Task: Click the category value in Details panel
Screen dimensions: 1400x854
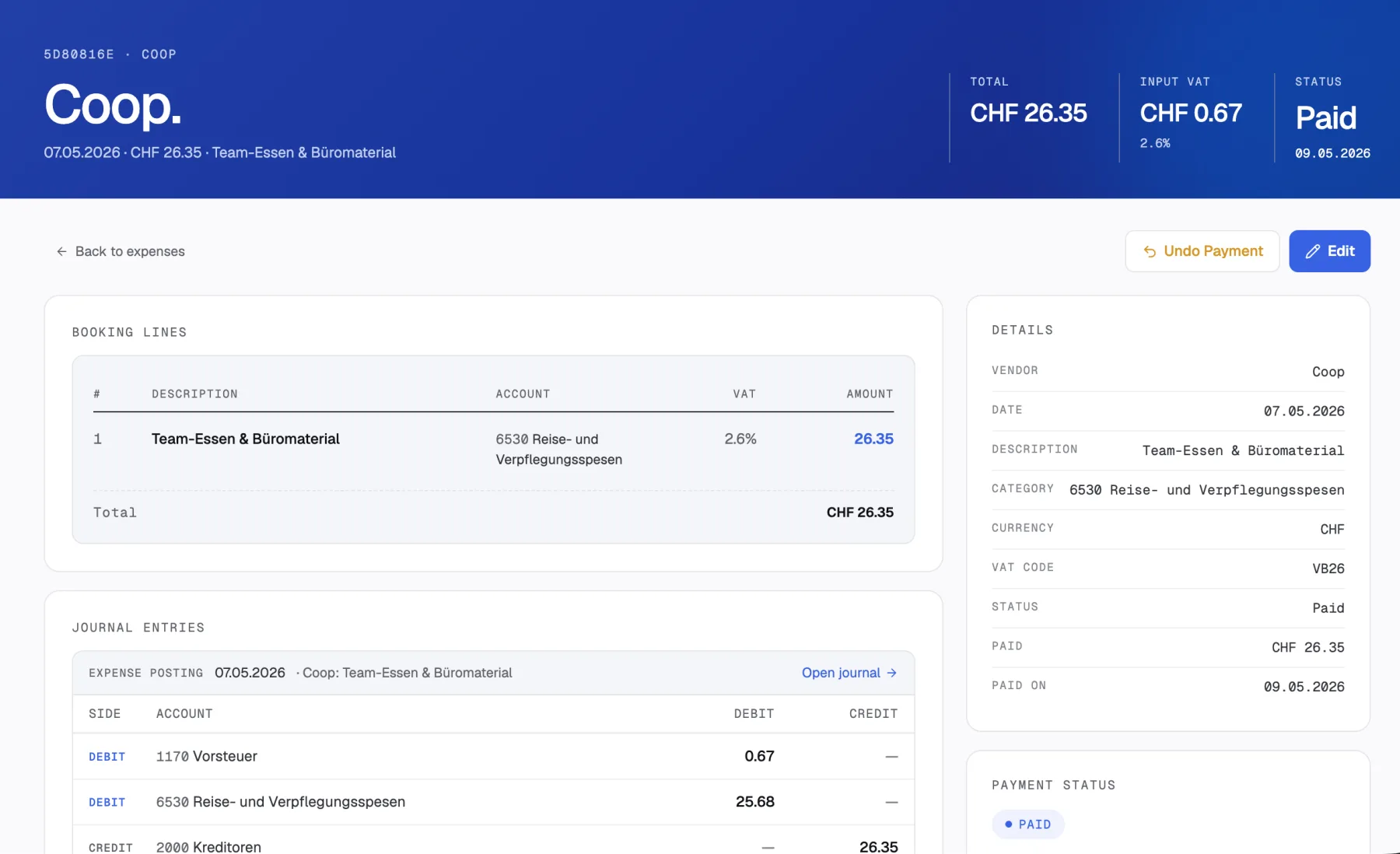Action: pyautogui.click(x=1207, y=490)
